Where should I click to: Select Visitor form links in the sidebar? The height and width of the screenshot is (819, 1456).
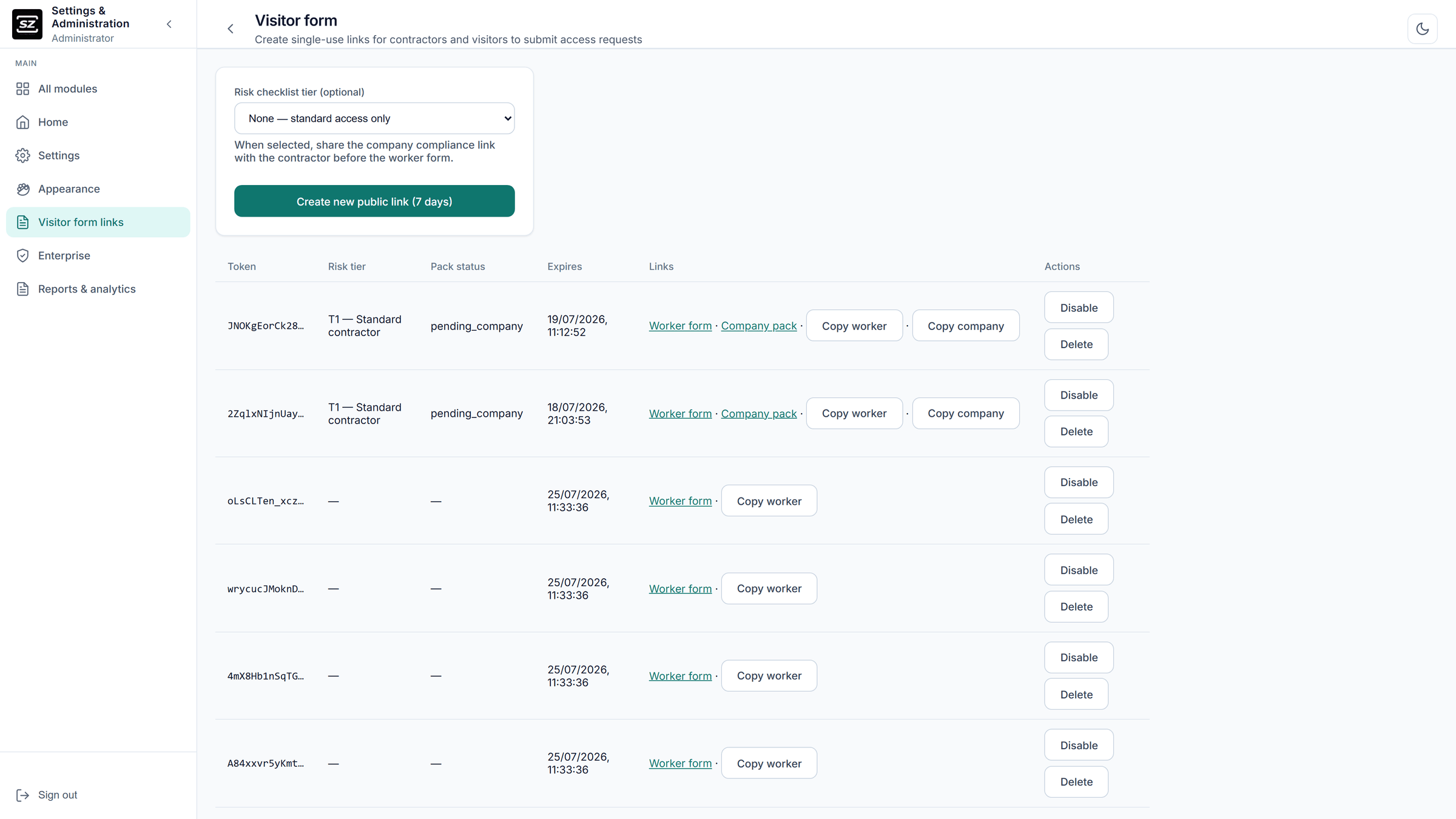(98, 222)
